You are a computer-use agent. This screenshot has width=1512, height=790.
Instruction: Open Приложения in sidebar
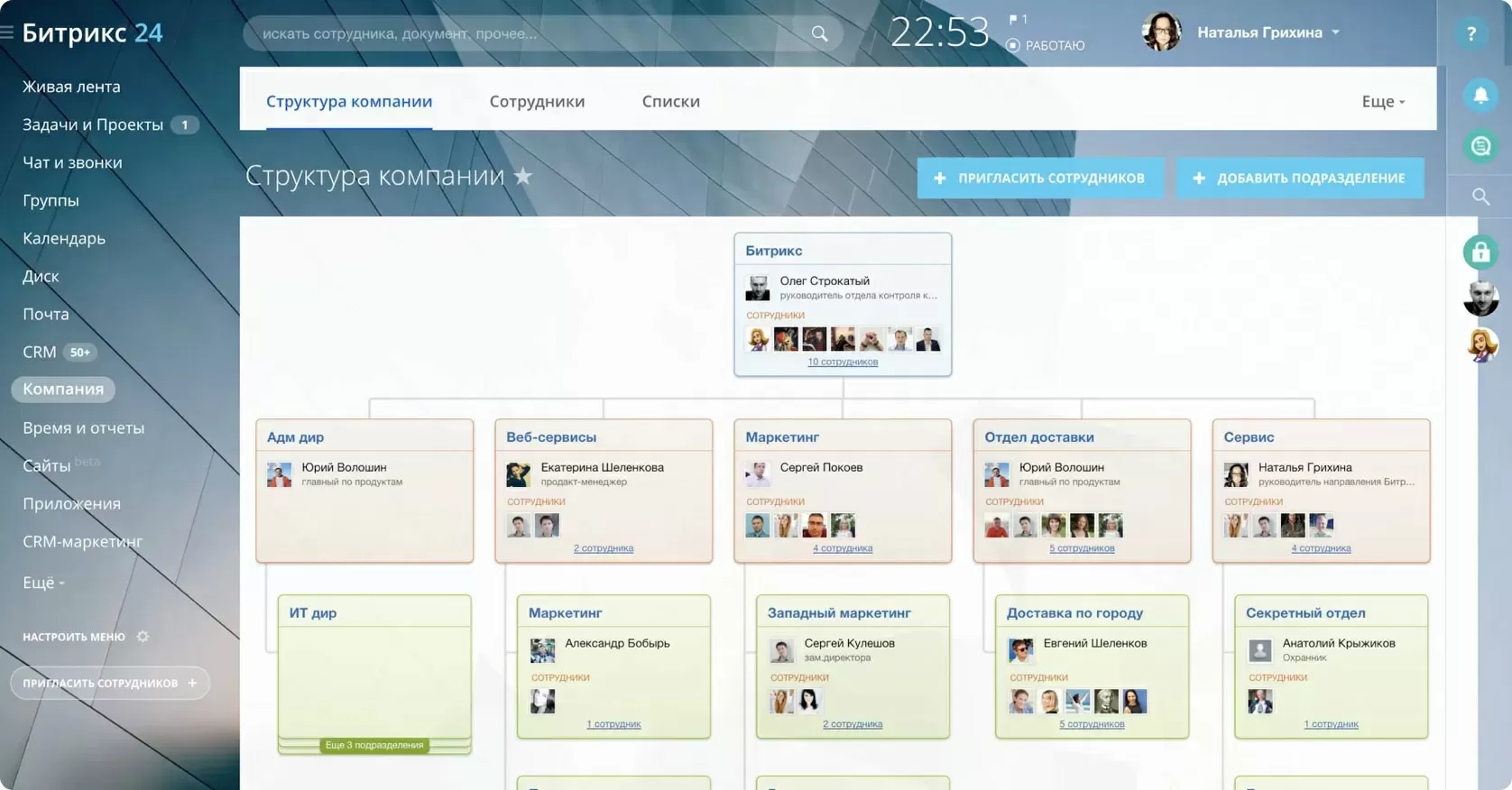pos(71,503)
